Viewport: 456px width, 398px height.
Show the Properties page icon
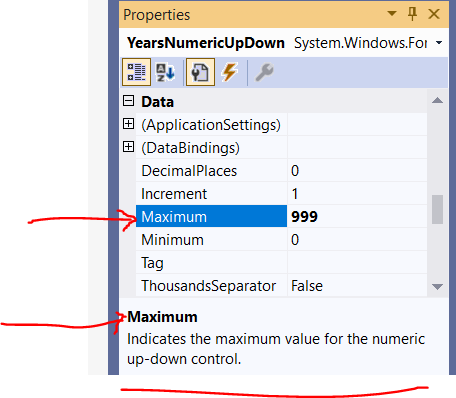[200, 72]
